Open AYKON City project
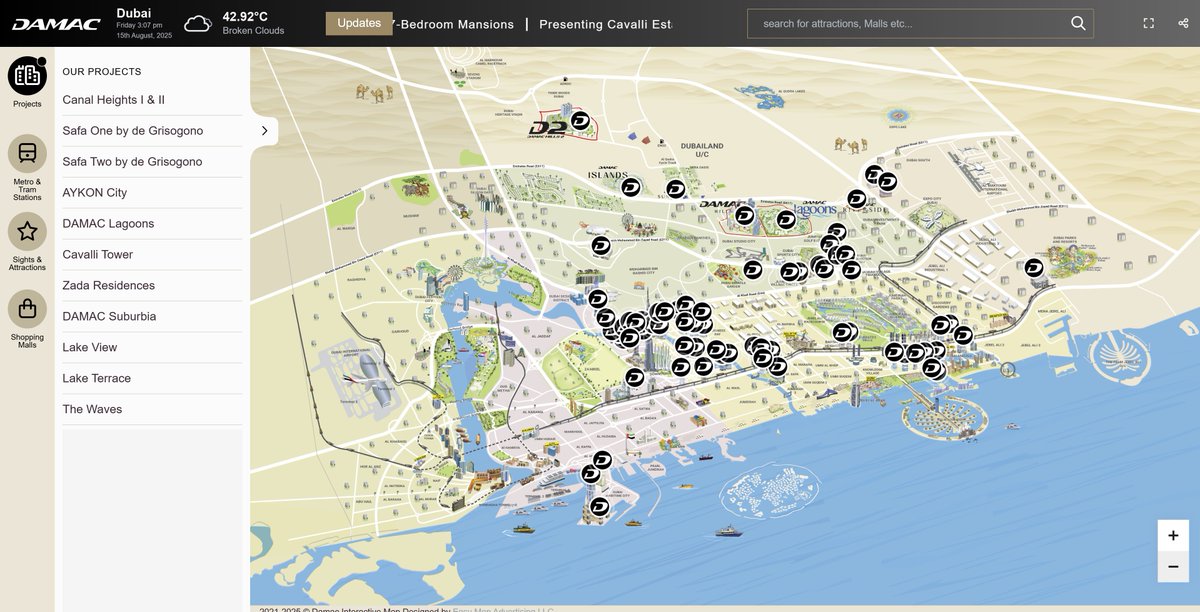The image size is (1200, 612). 153,193
